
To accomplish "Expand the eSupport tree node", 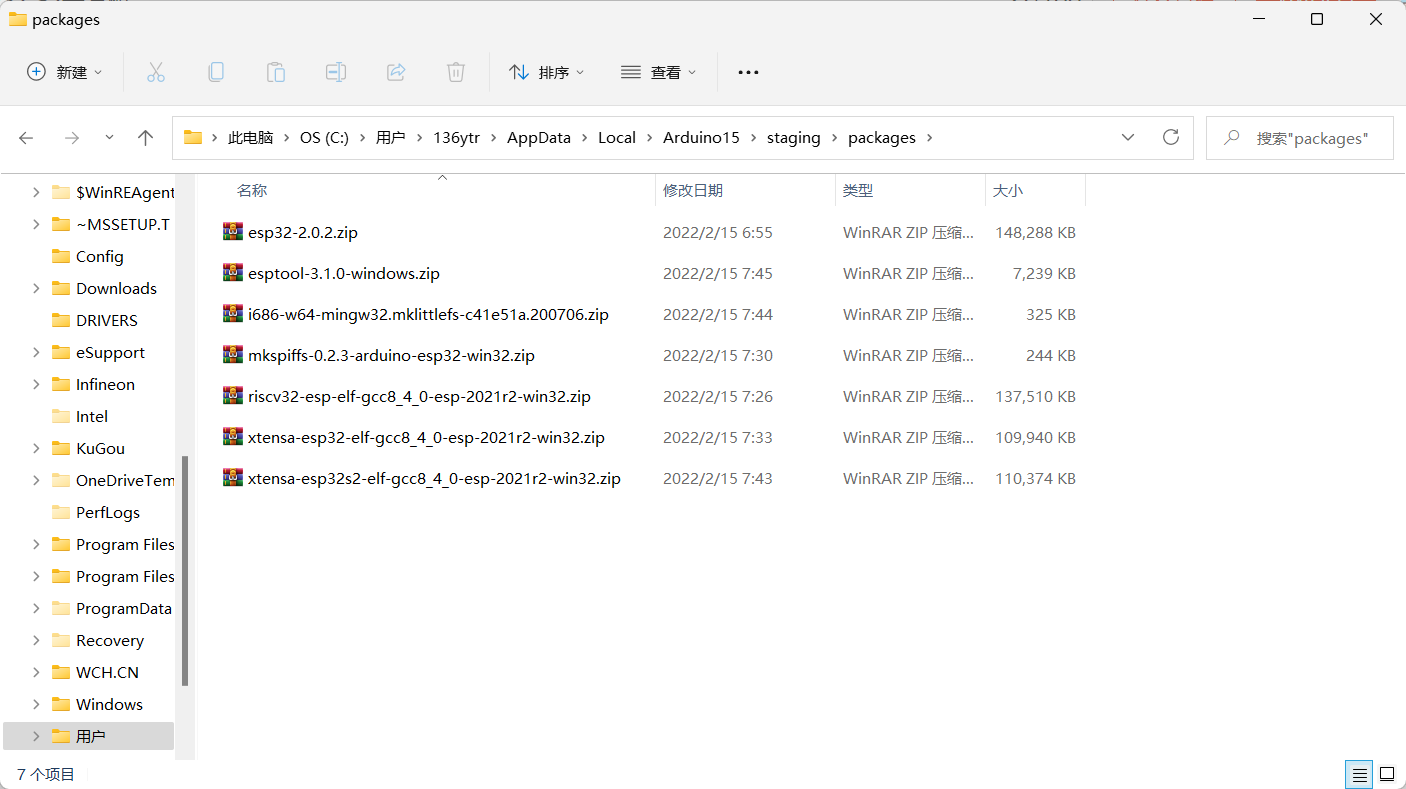I will pos(36,352).
